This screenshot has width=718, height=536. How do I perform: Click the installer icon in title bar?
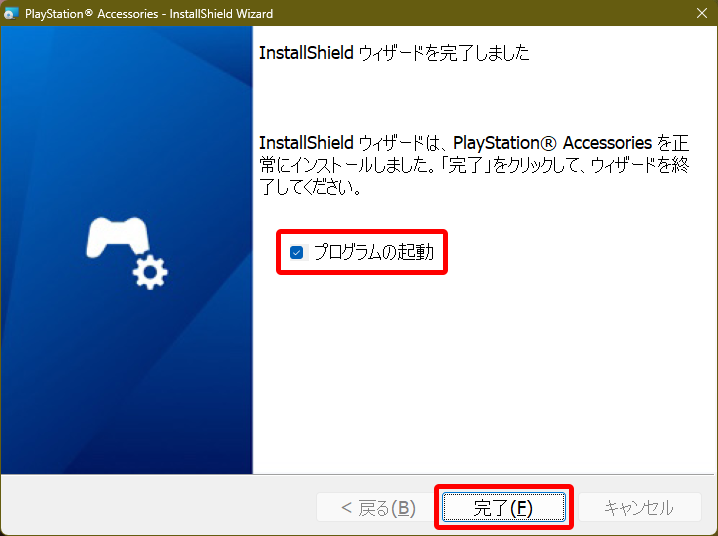click(x=10, y=13)
